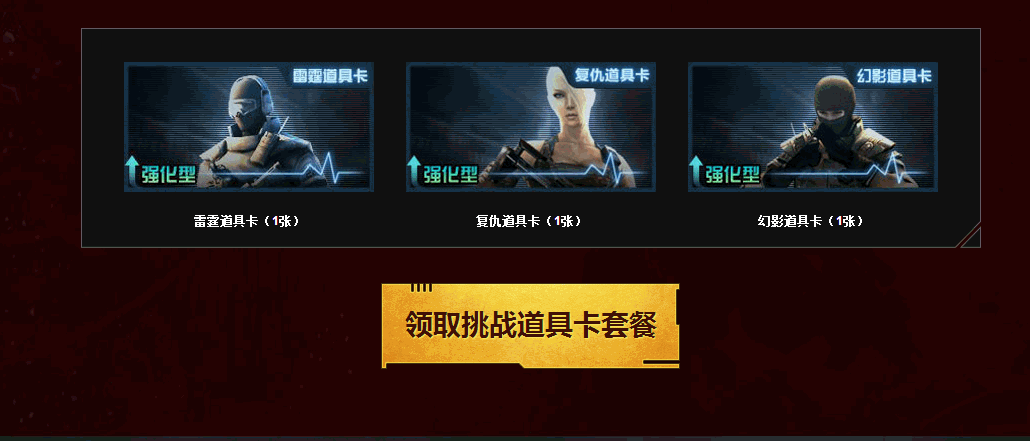
Task: Click the 领取挑战道具卡套餐 yellow button
Action: [530, 325]
